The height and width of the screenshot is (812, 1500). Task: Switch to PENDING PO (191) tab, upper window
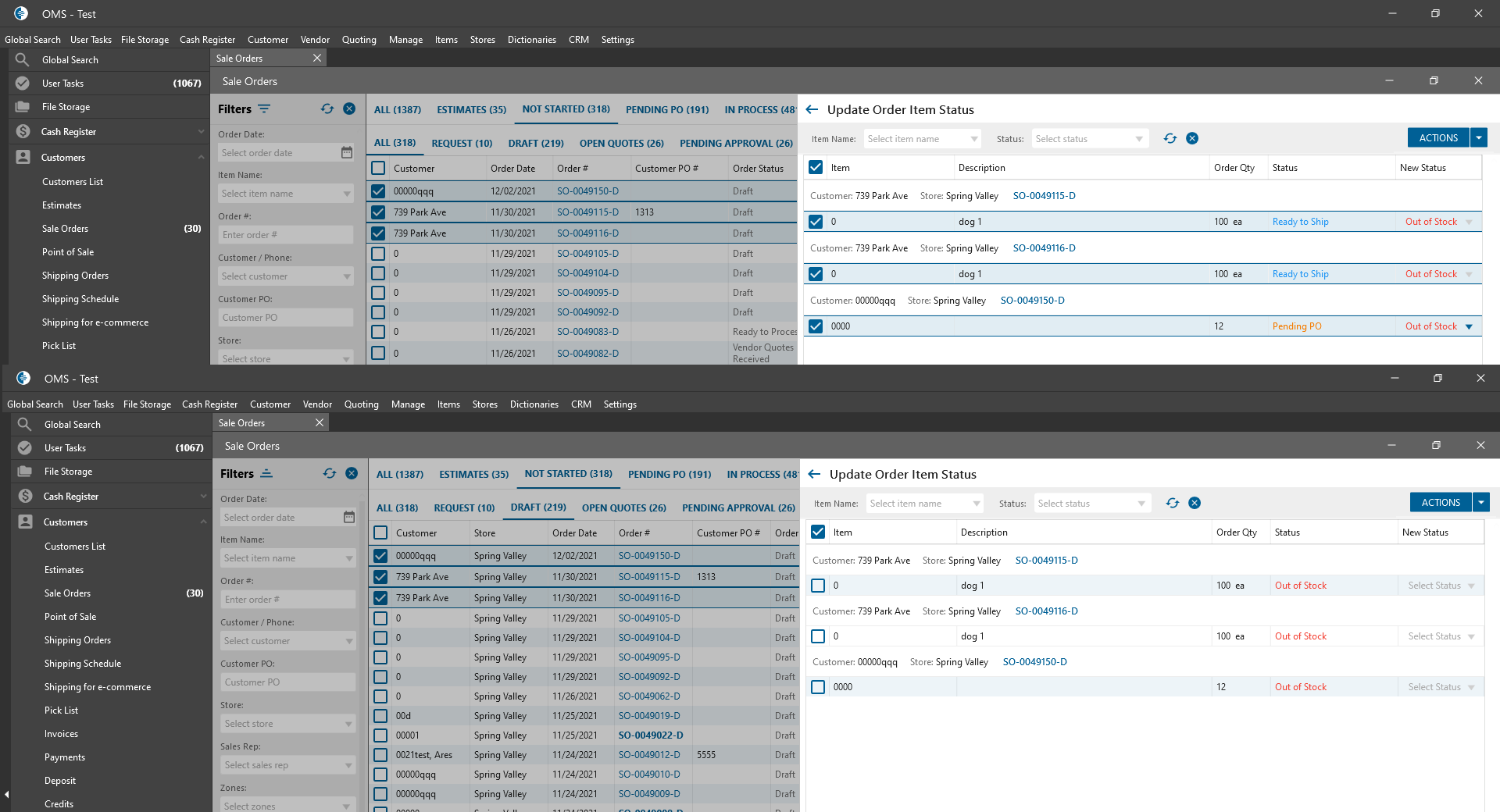click(x=667, y=110)
